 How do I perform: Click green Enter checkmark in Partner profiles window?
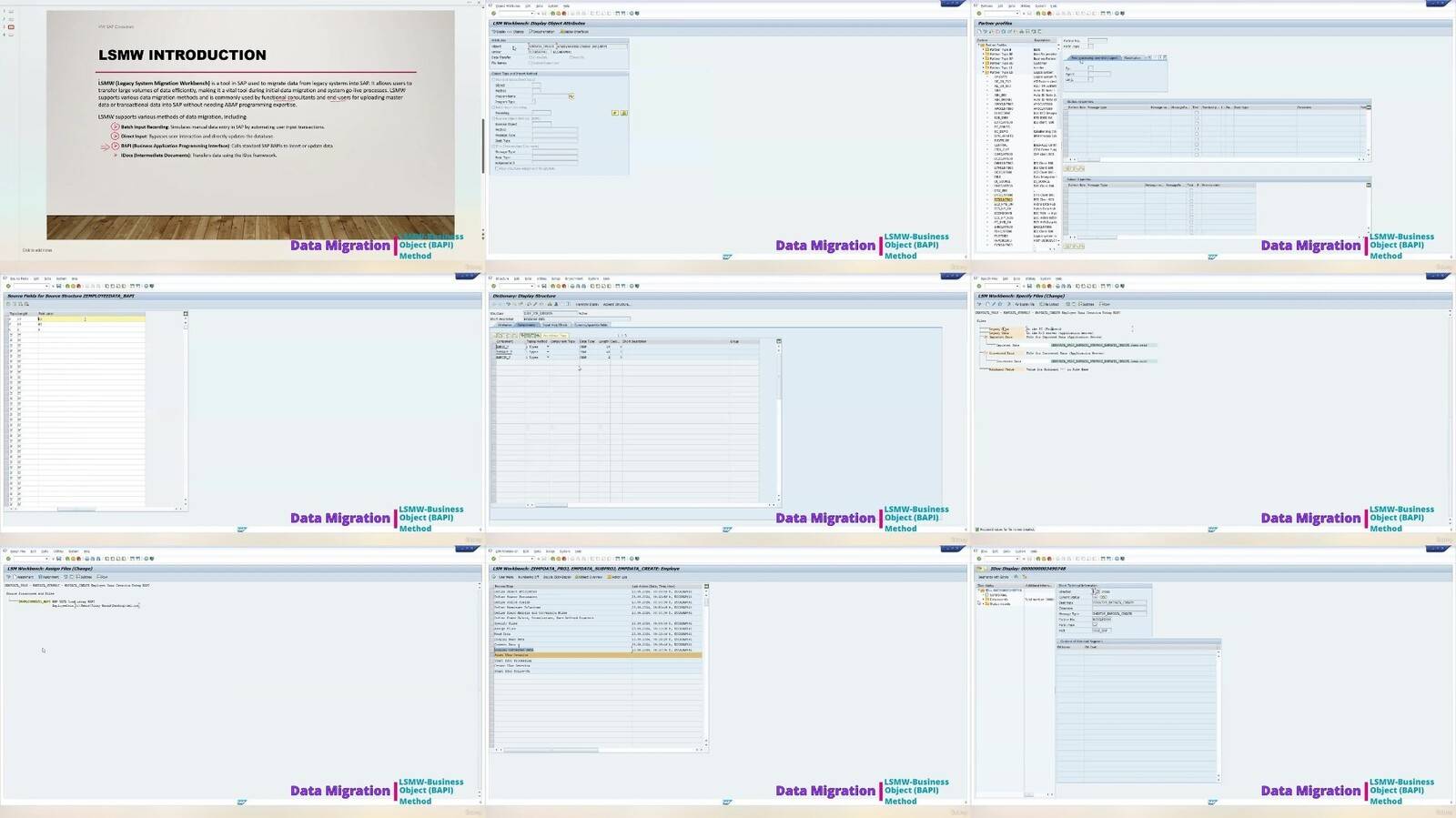pyautogui.click(x=979, y=13)
